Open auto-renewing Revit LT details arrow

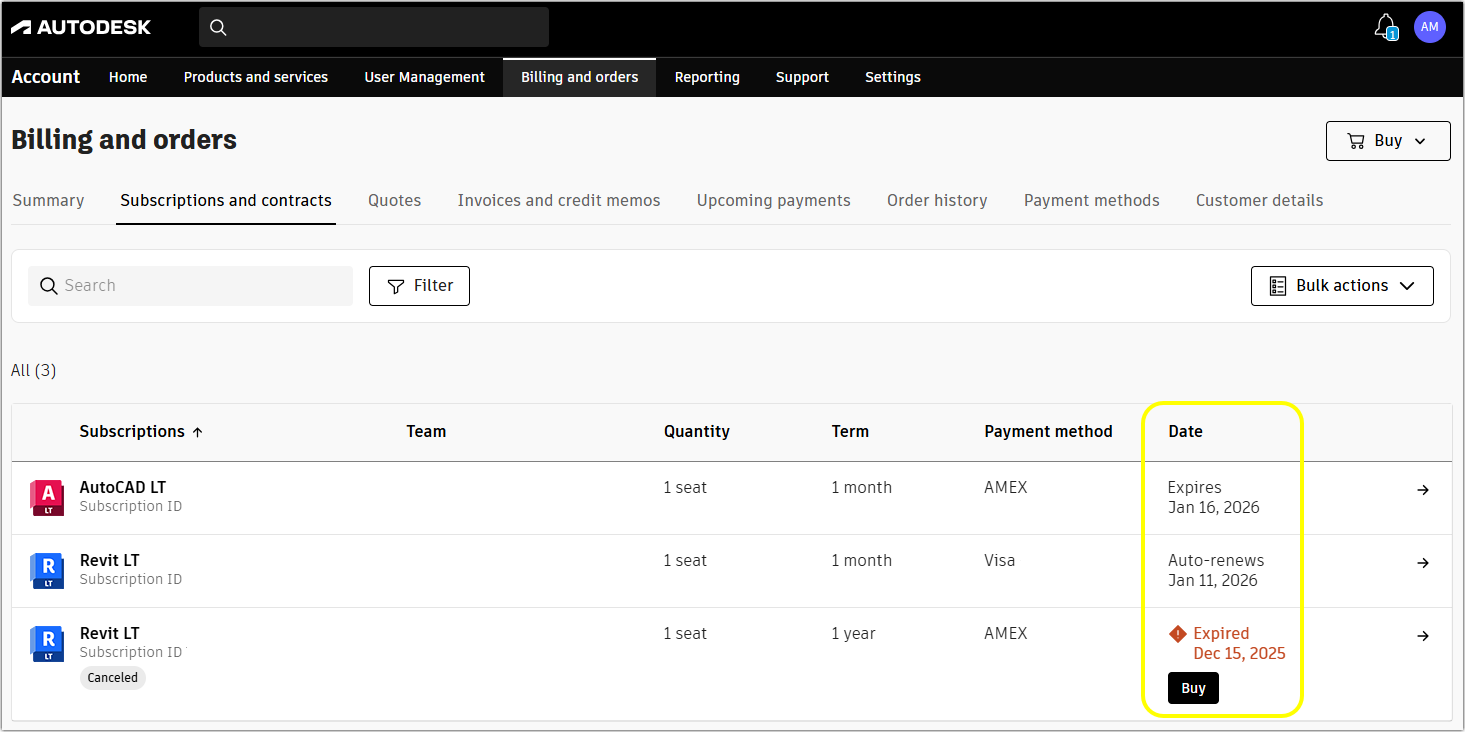coord(1423,563)
